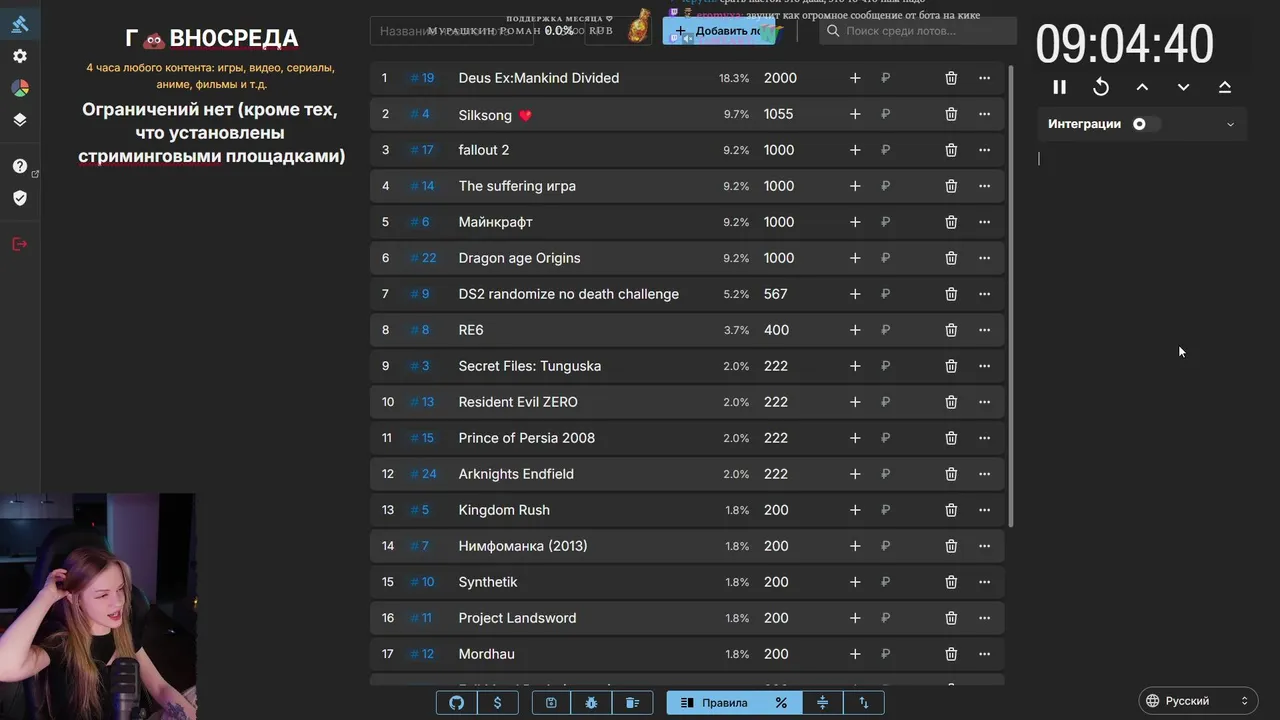Click the ruble icon on Mordhau row

pos(885,654)
